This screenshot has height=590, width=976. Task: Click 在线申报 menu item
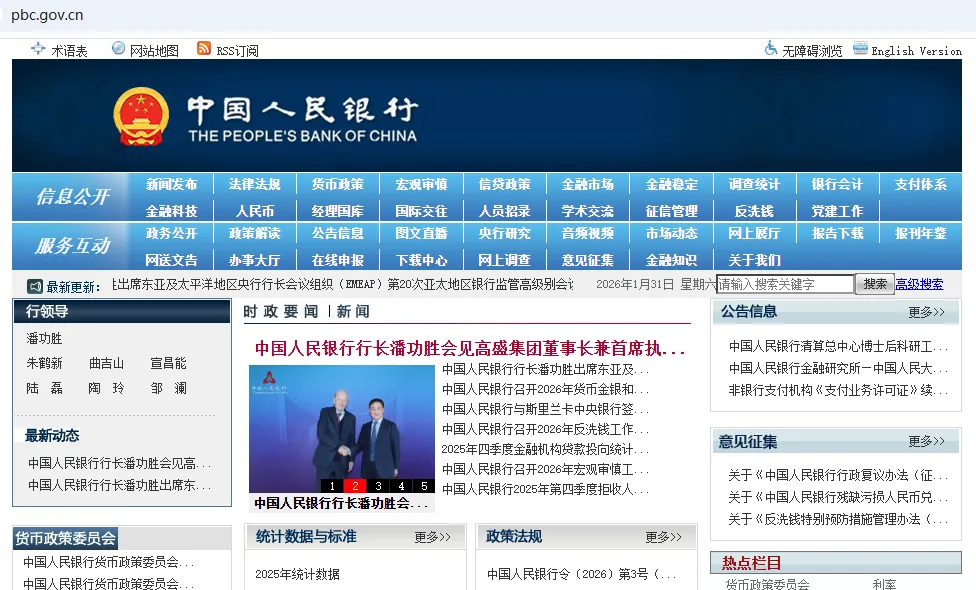337,260
